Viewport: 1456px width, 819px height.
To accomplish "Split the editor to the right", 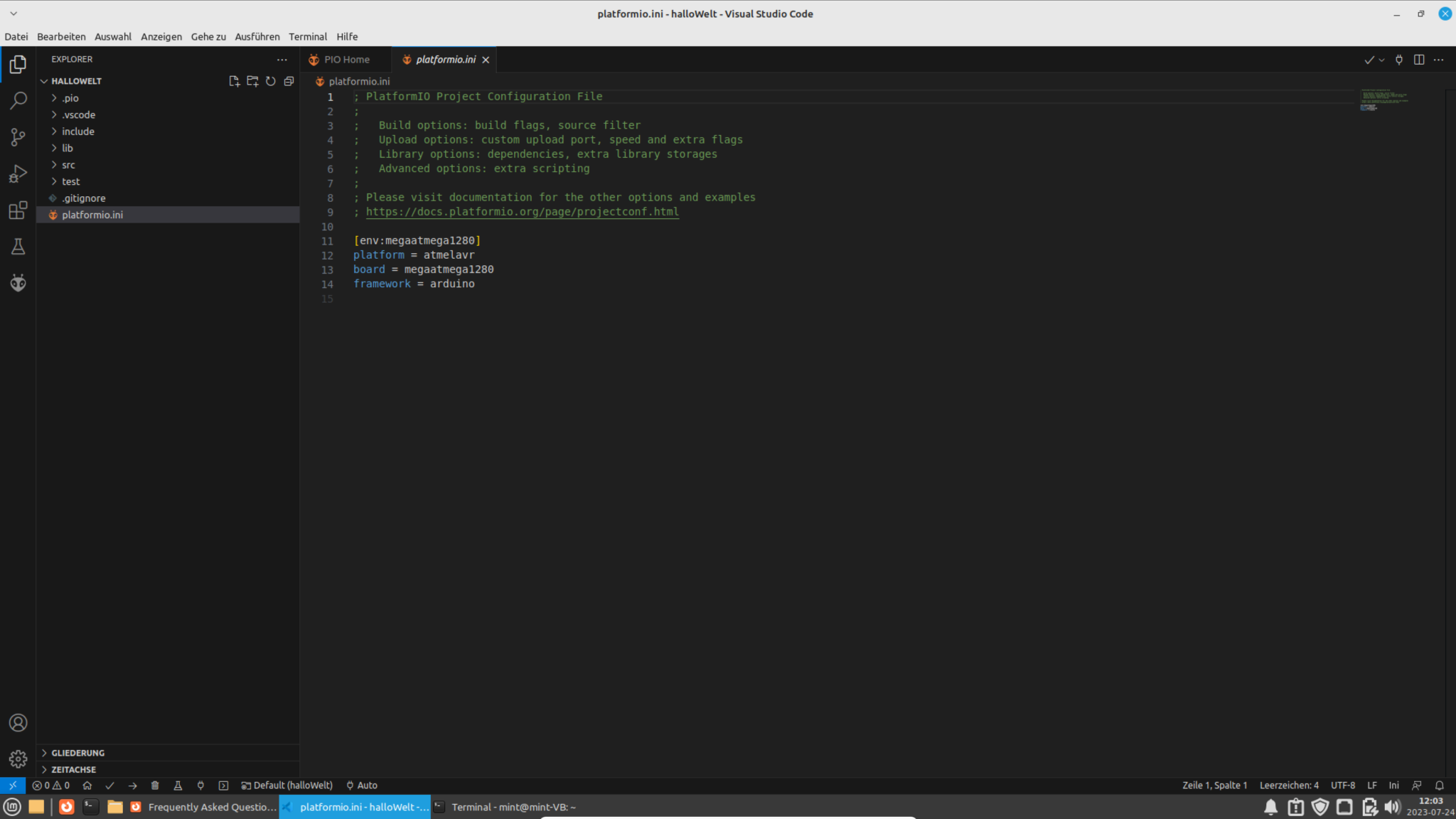I will tap(1420, 60).
